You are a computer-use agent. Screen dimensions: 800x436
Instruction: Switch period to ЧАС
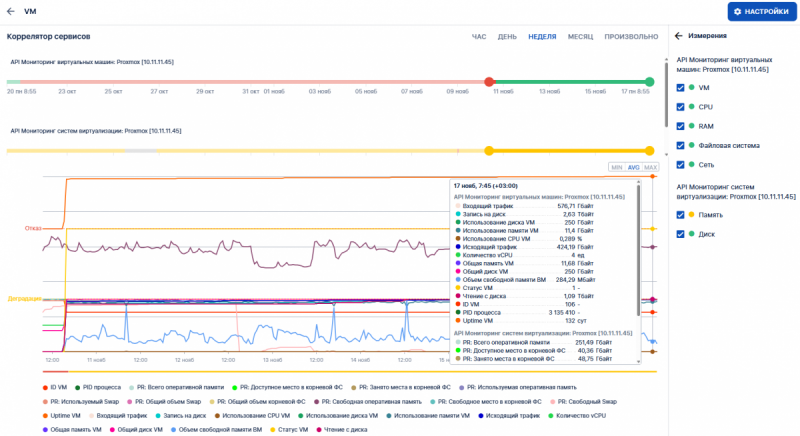(x=479, y=36)
